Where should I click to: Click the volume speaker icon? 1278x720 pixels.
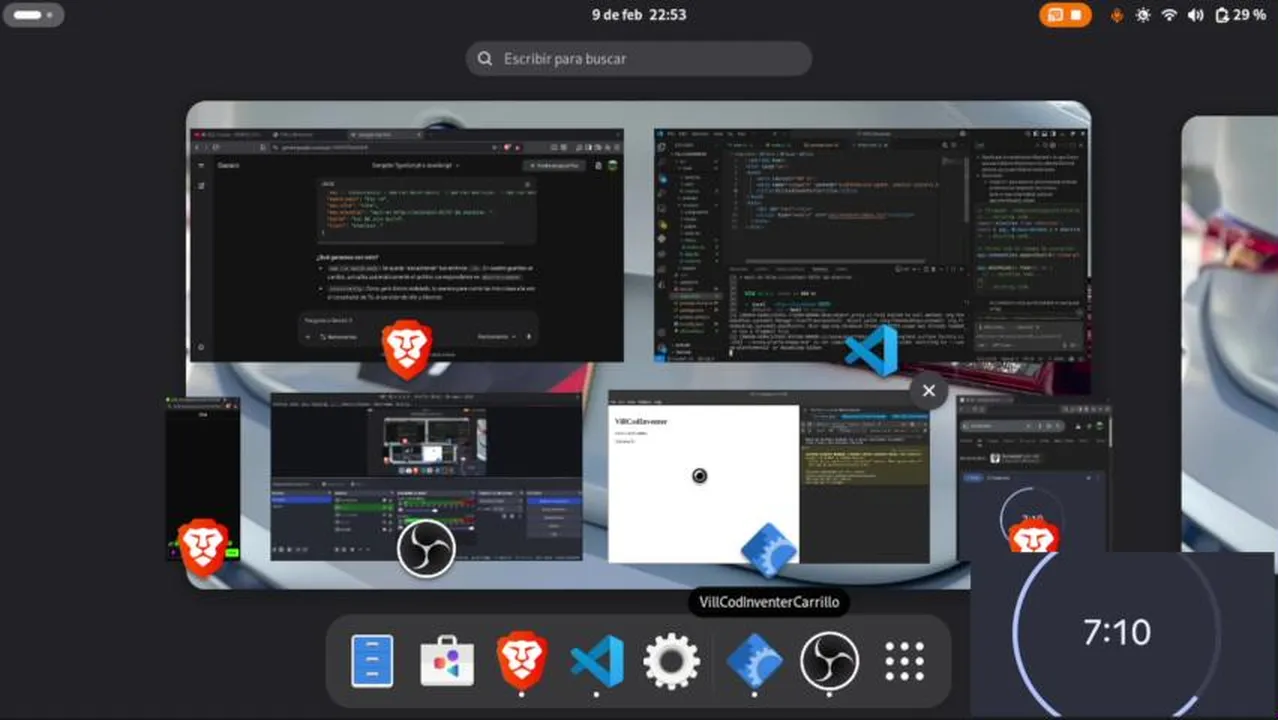coord(1195,15)
